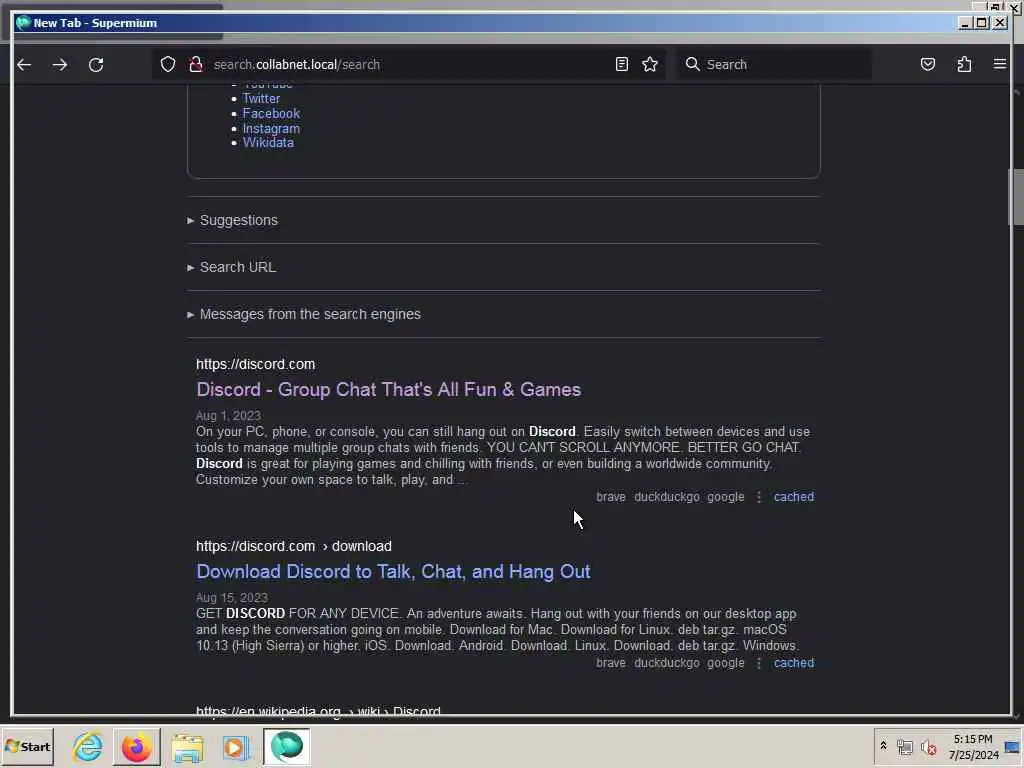Click the google tag on the Download result
The width and height of the screenshot is (1024, 768).
pyautogui.click(x=726, y=663)
